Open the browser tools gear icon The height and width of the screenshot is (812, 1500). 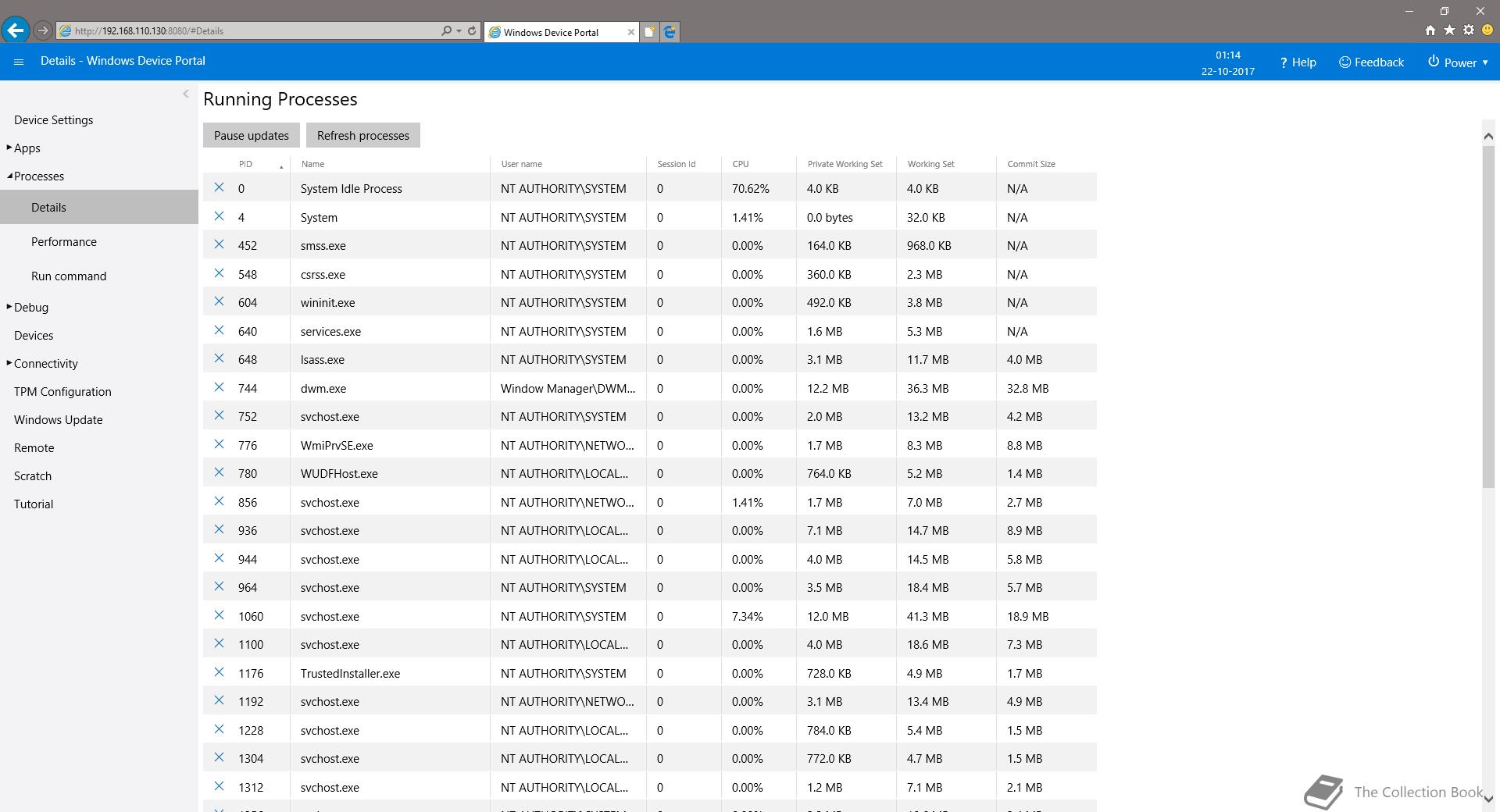(x=1469, y=30)
